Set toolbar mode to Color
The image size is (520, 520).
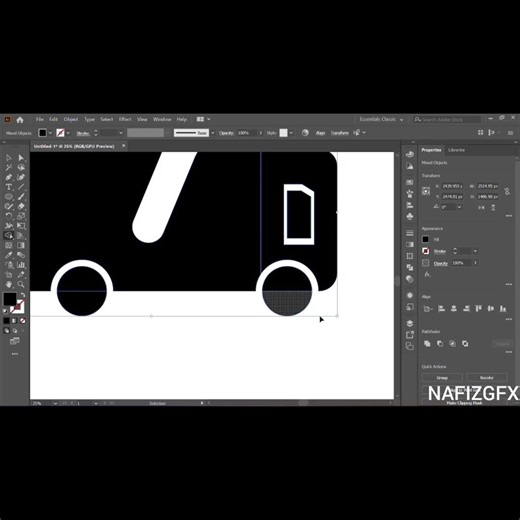7,321
